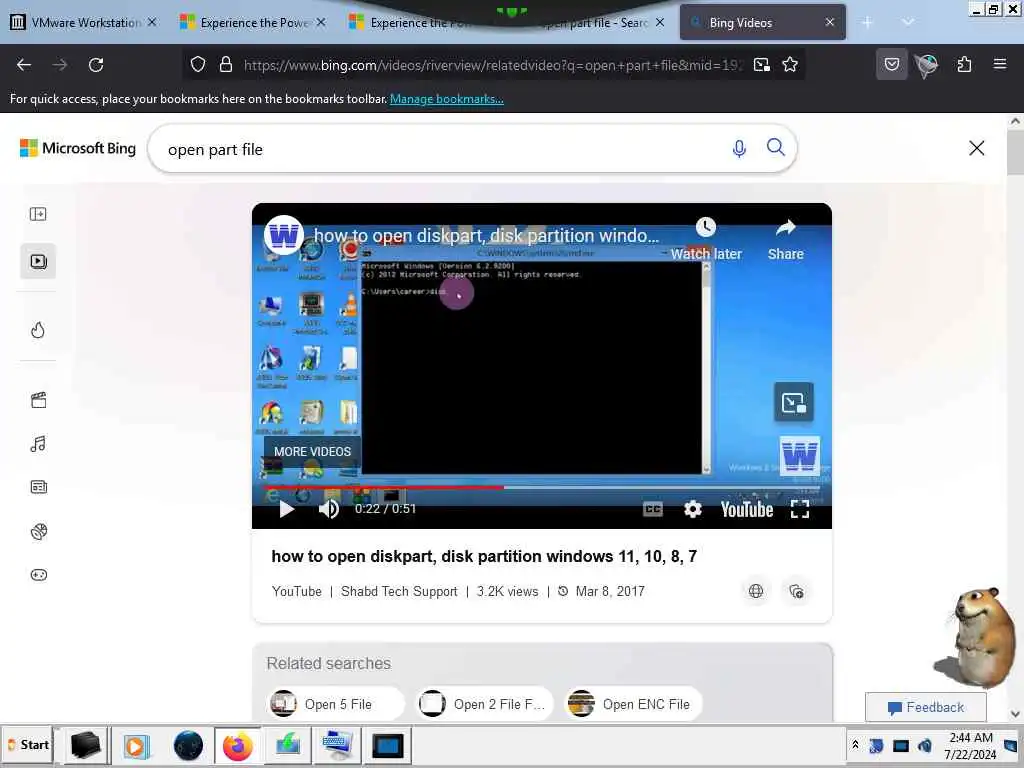Viewport: 1024px width, 768px height.
Task: Bookmark this page with the star icon
Action: click(790, 65)
